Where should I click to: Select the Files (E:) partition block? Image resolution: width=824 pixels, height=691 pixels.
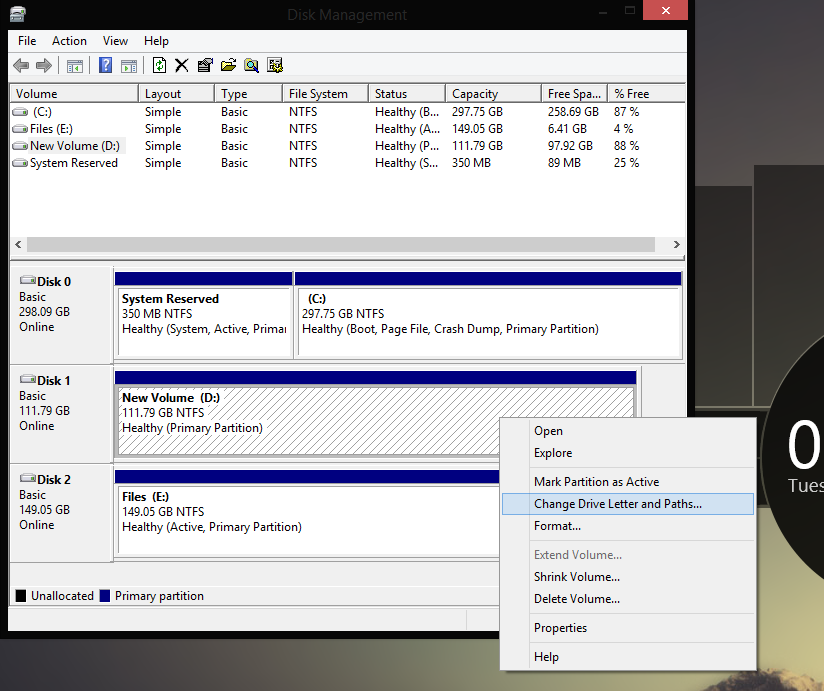click(x=307, y=513)
